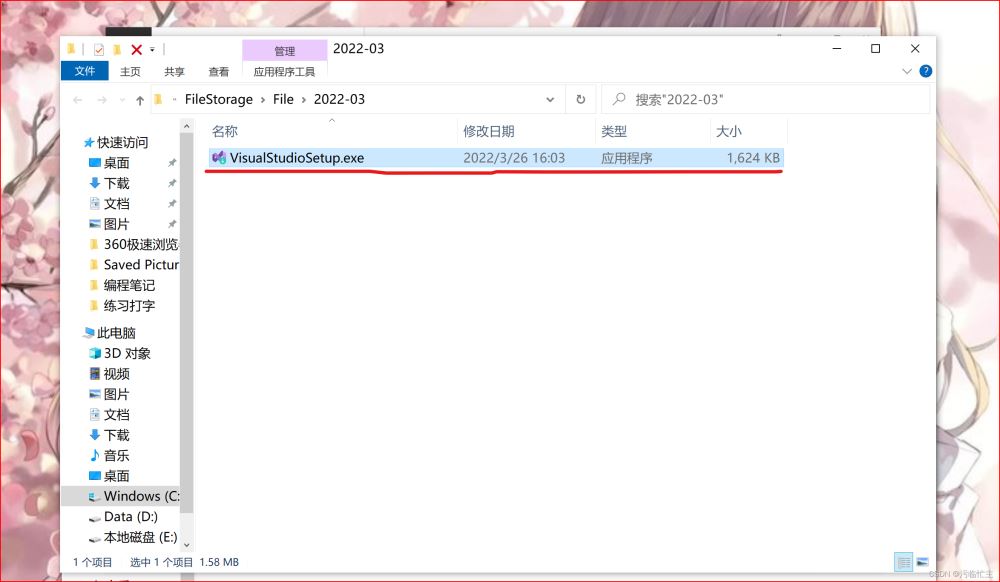Click the Properties icon in quick access toolbar
This screenshot has width=1000, height=582.
[x=98, y=49]
